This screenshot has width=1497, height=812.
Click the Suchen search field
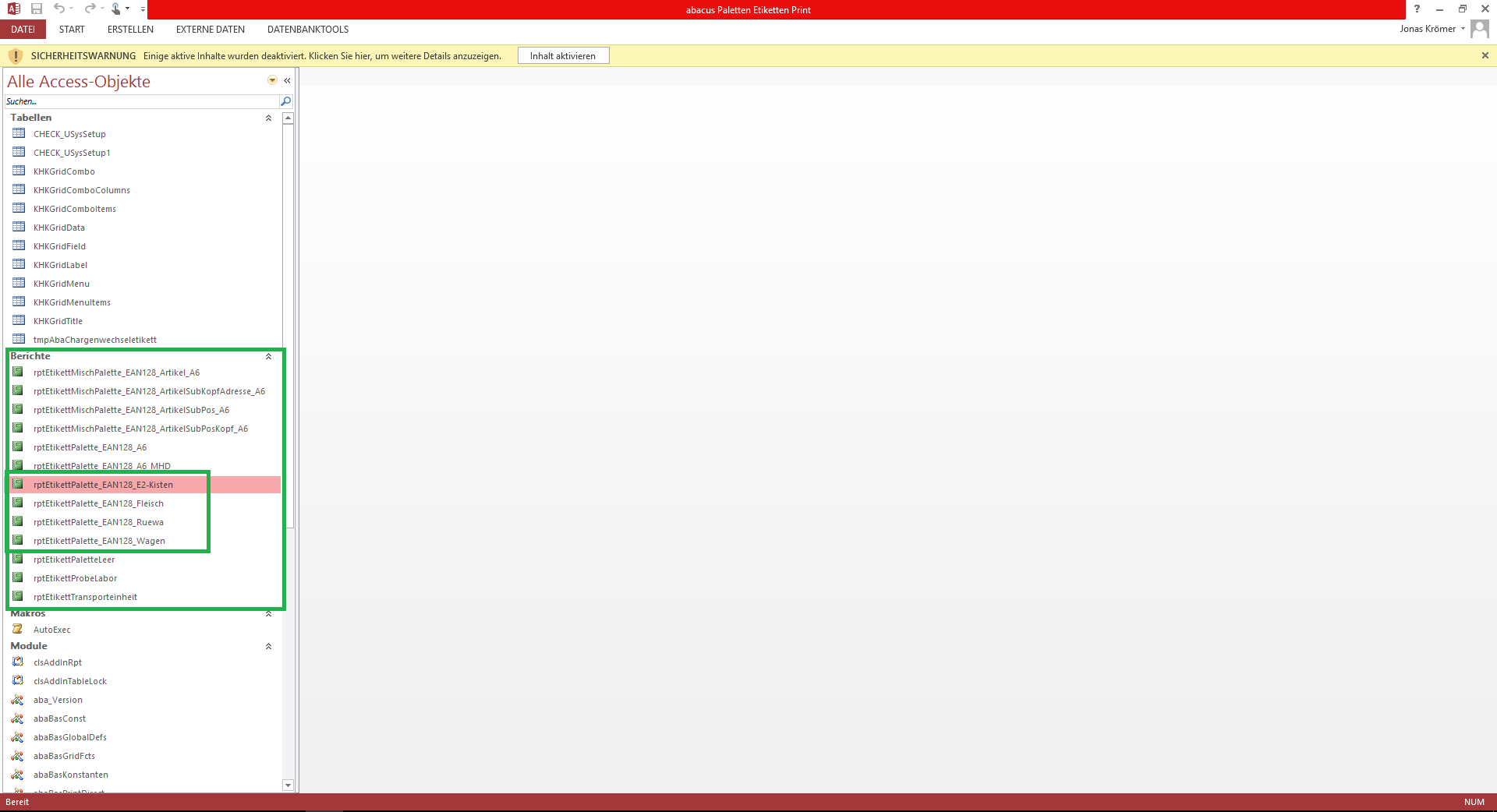pyautogui.click(x=140, y=101)
